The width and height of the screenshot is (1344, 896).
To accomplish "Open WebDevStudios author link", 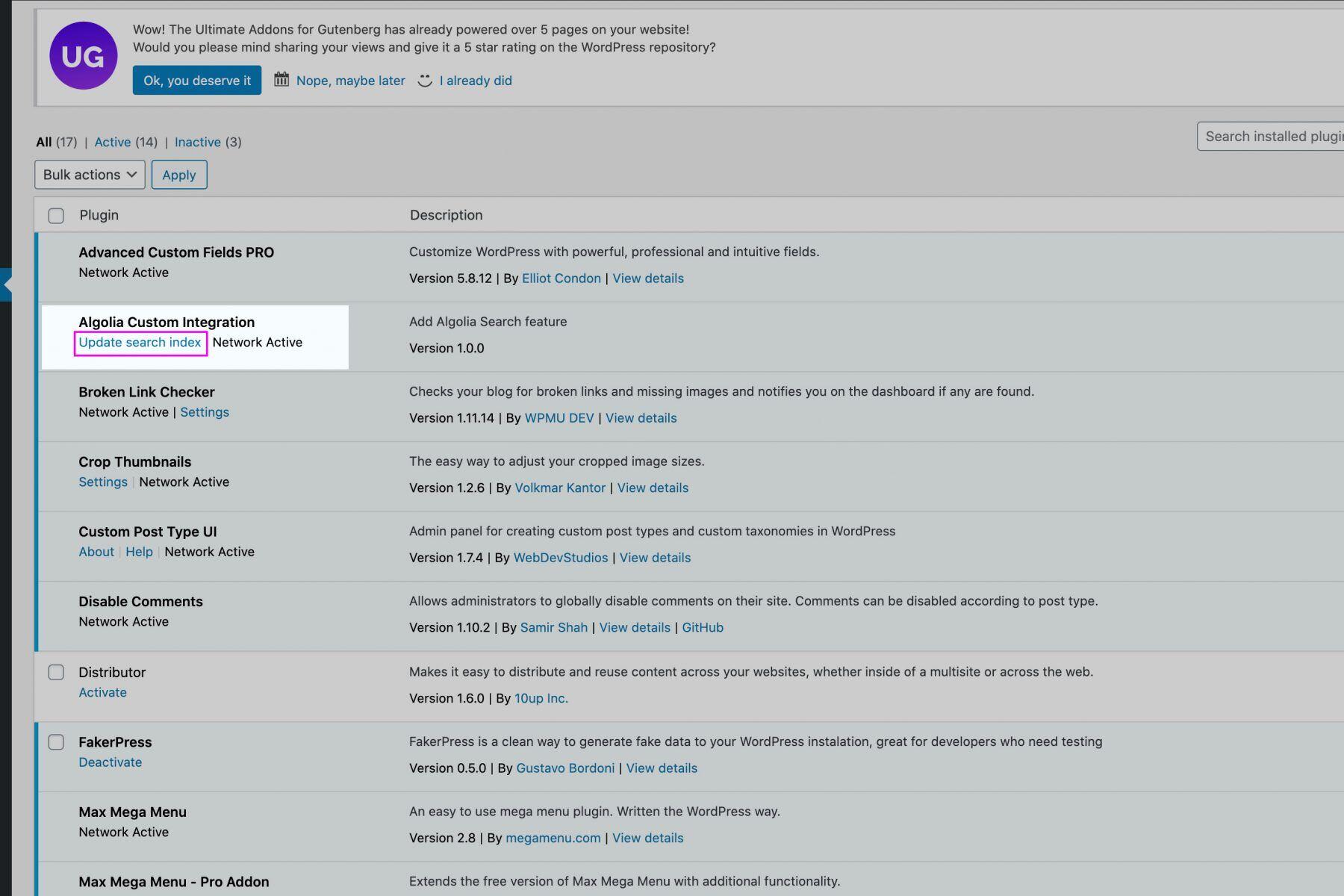I will click(x=561, y=558).
